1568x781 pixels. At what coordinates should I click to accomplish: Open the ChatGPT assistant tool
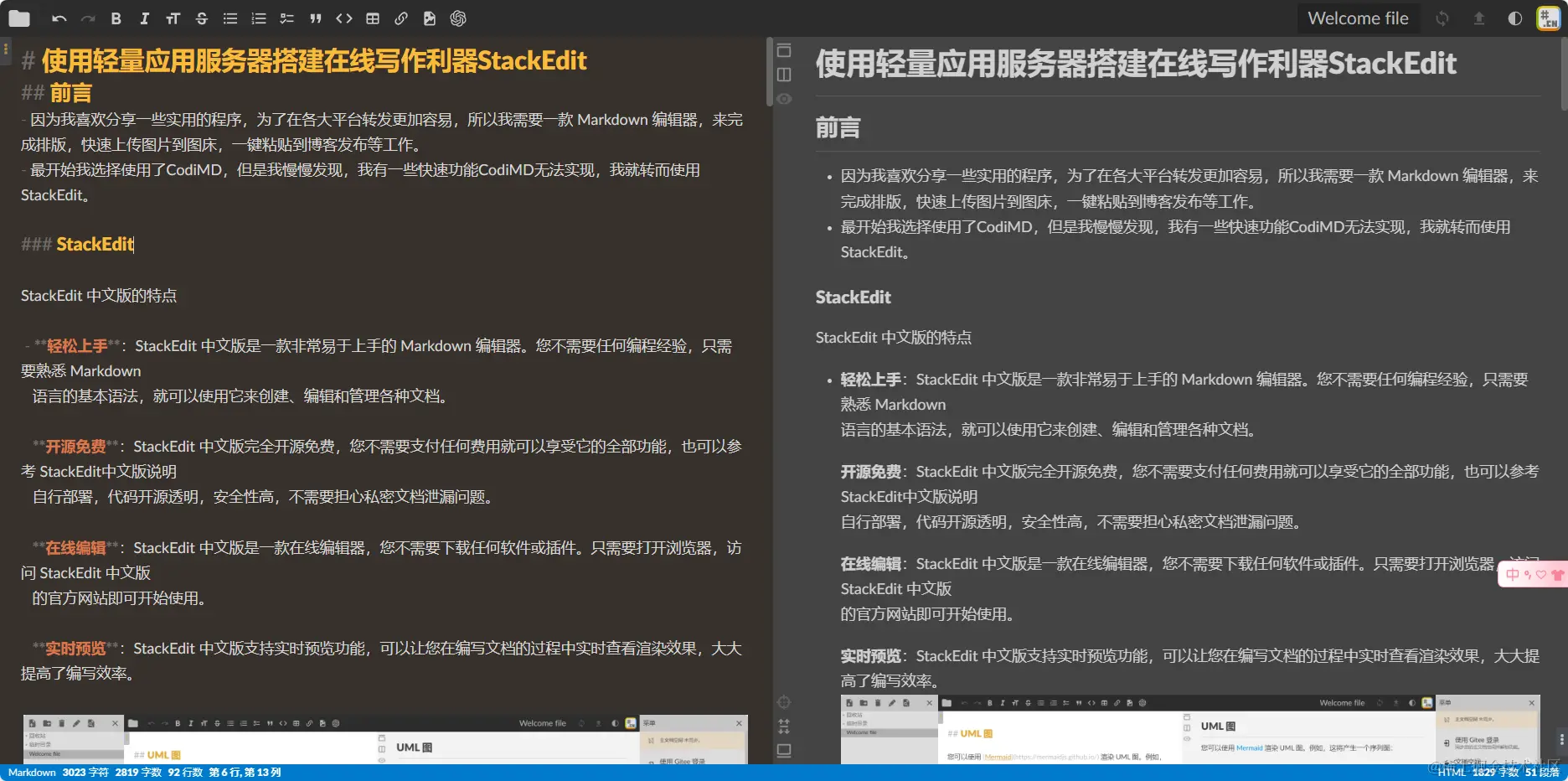458,18
